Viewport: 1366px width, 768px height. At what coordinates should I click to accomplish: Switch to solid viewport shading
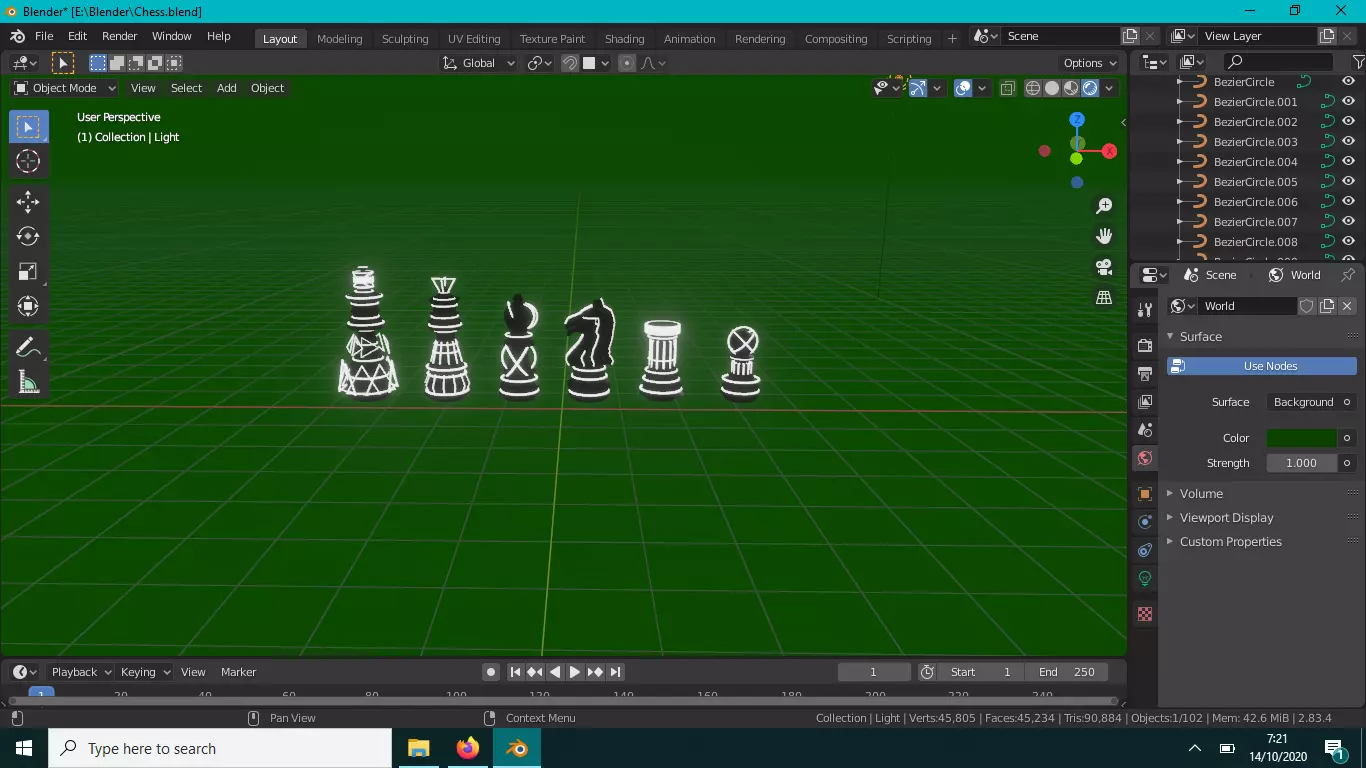click(x=1052, y=88)
